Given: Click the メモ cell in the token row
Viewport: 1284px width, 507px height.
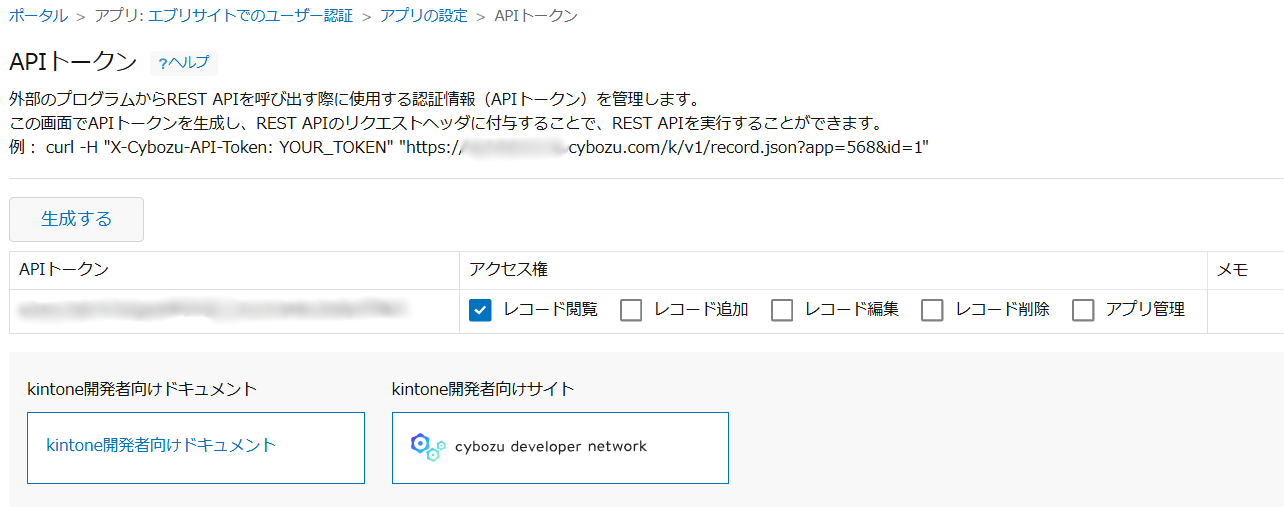Looking at the screenshot, I should 1246,311.
